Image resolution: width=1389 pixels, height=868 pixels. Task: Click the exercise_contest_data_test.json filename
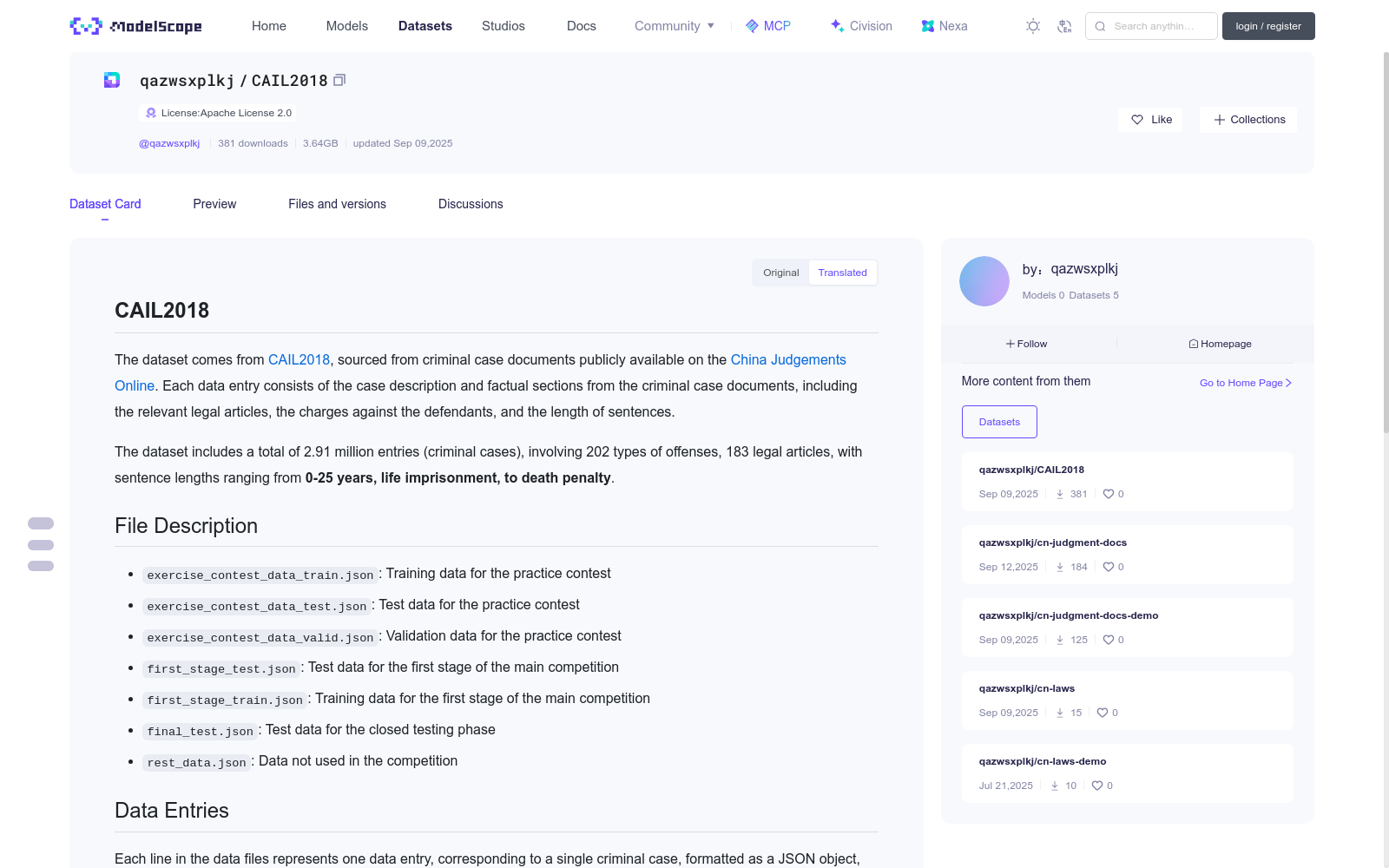click(257, 606)
